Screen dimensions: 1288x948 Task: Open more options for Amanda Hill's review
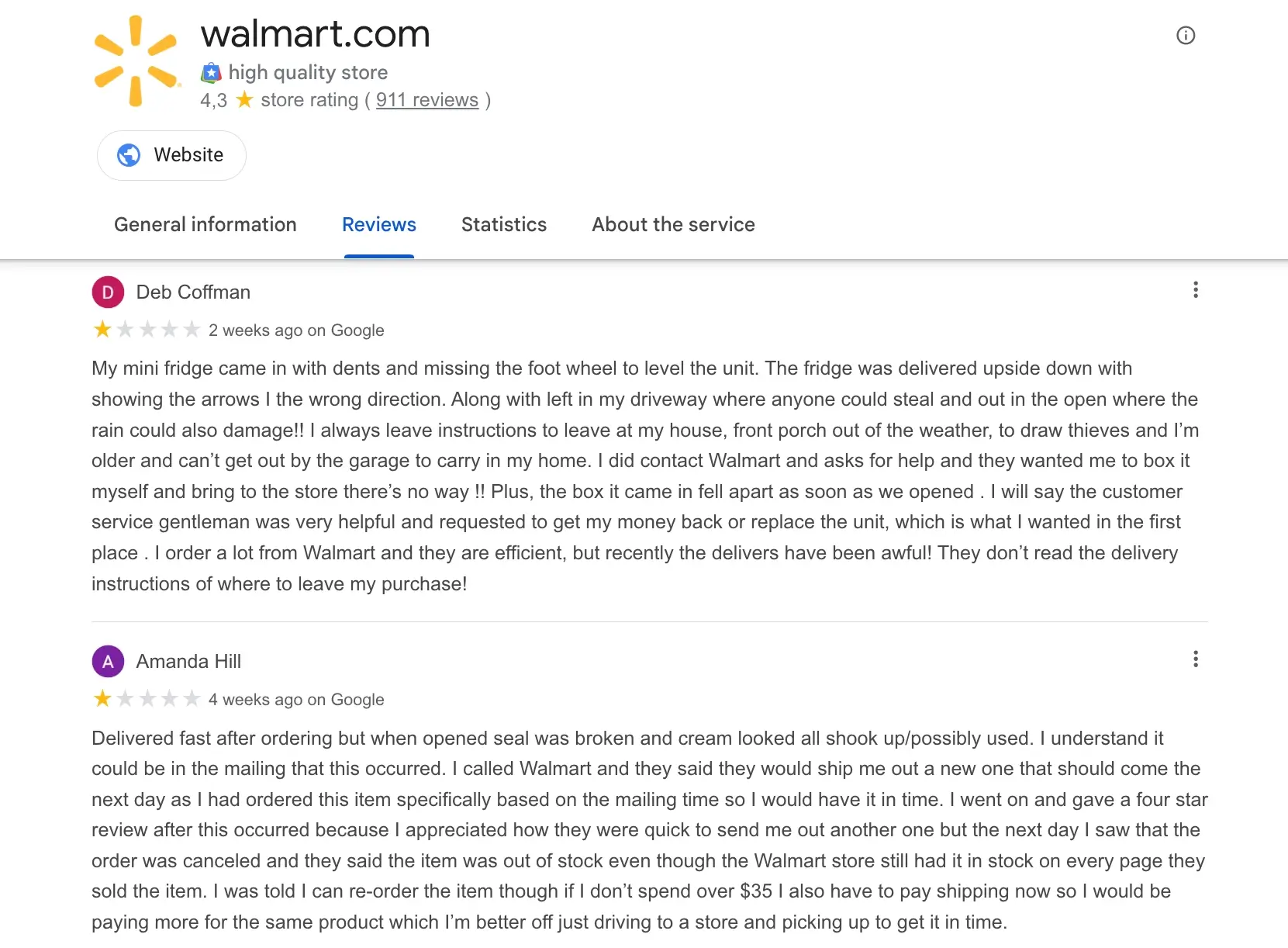[x=1196, y=659]
